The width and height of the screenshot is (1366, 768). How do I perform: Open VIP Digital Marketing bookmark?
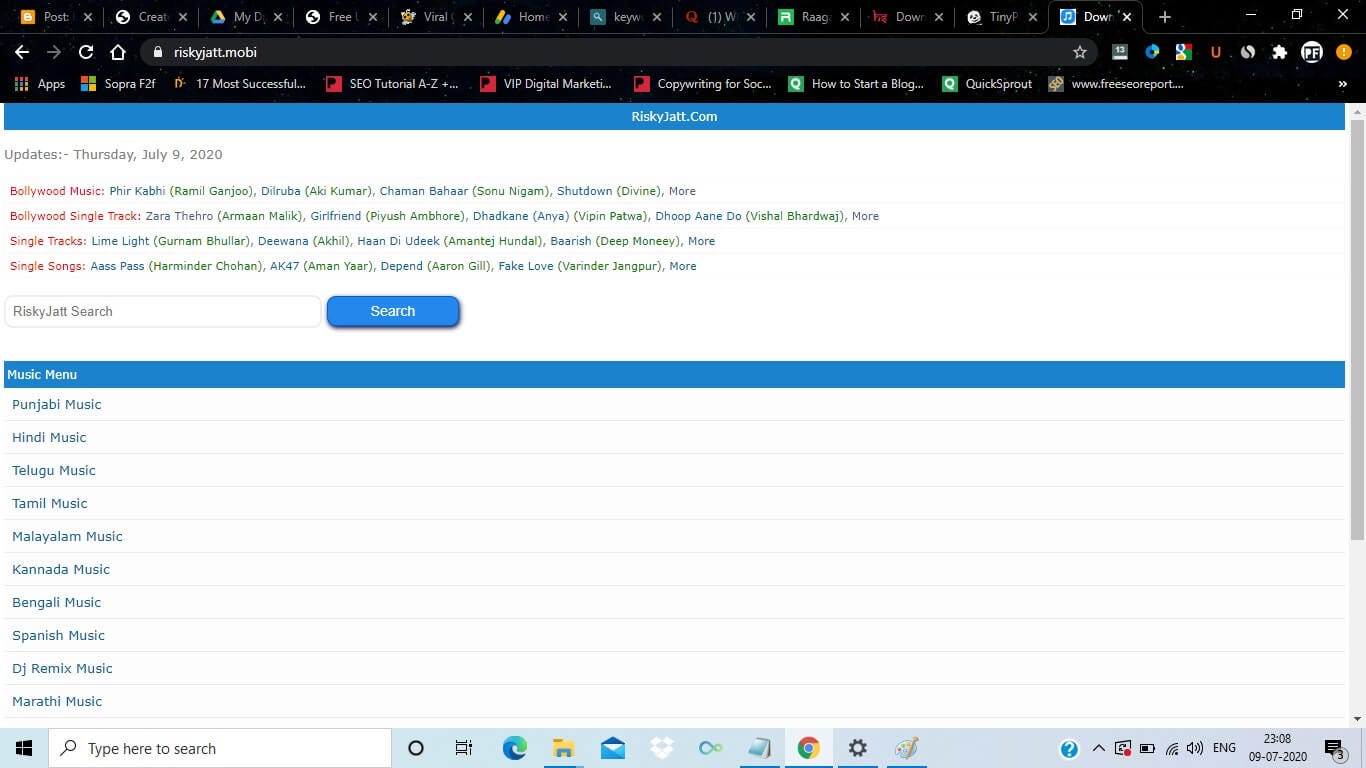(546, 84)
